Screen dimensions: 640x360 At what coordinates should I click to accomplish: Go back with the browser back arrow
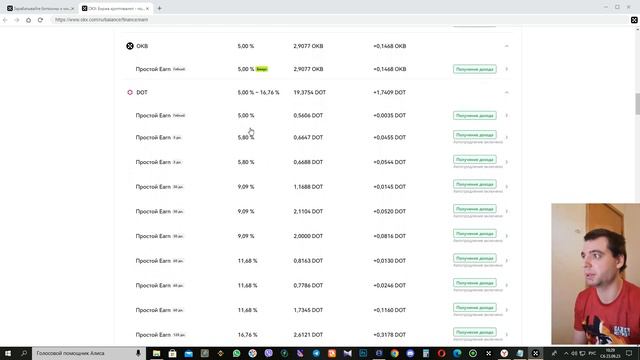click(x=5, y=20)
